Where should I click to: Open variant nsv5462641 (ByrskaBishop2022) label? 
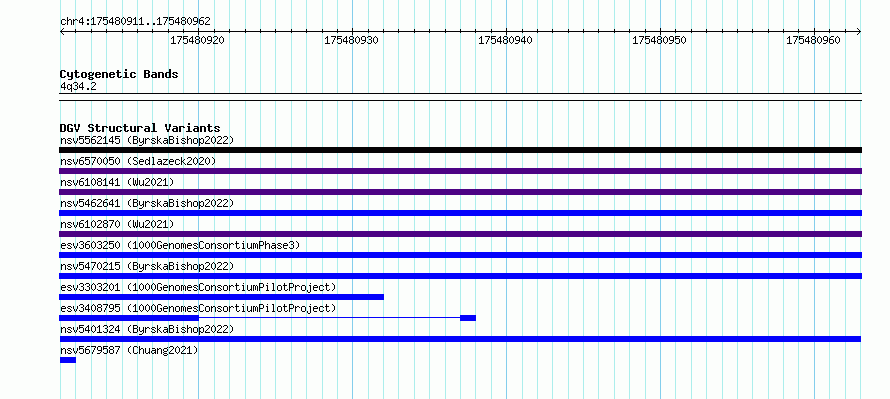(x=146, y=203)
